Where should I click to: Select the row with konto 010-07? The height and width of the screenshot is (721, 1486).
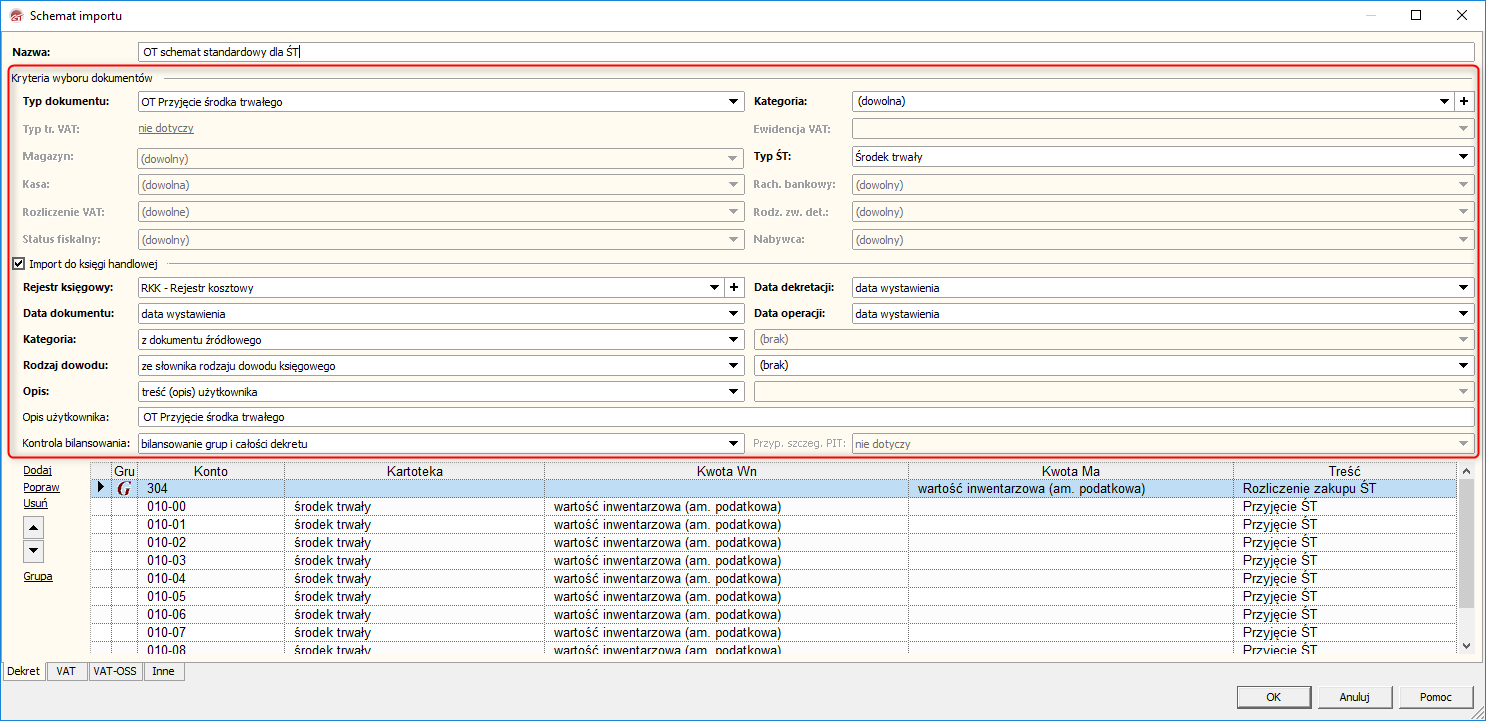[774, 632]
